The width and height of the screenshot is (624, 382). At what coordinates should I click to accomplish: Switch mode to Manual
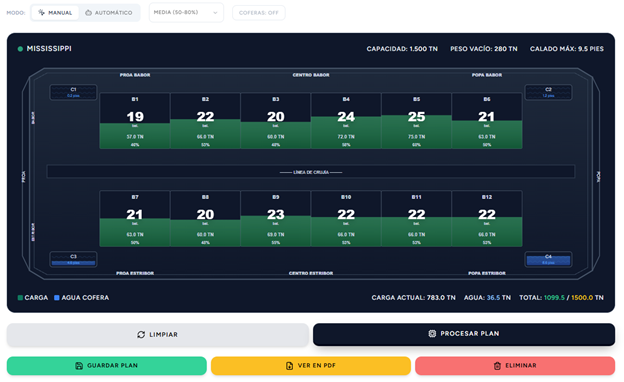point(55,13)
